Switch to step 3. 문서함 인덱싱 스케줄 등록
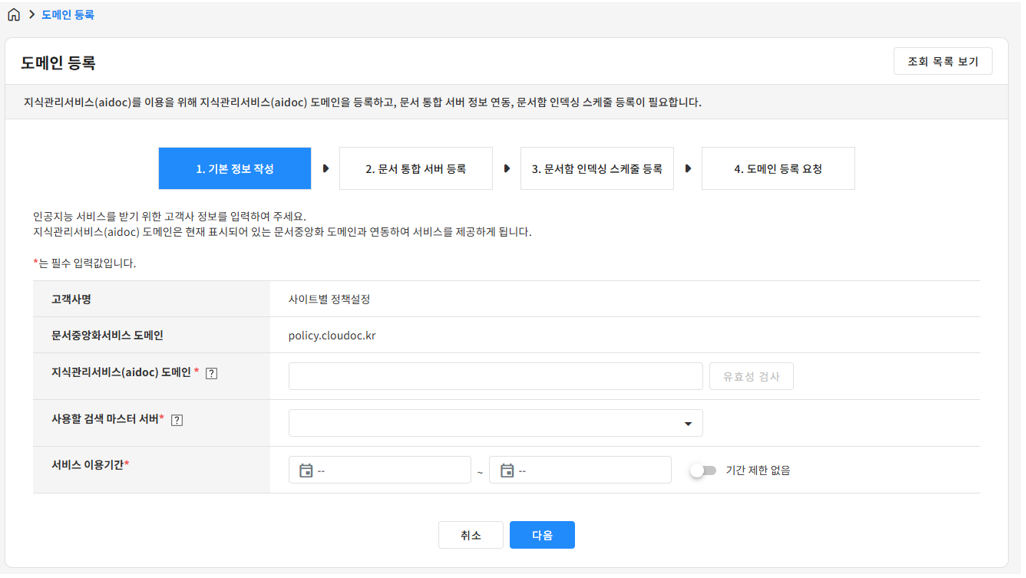The width and height of the screenshot is (1026, 578). click(x=597, y=169)
